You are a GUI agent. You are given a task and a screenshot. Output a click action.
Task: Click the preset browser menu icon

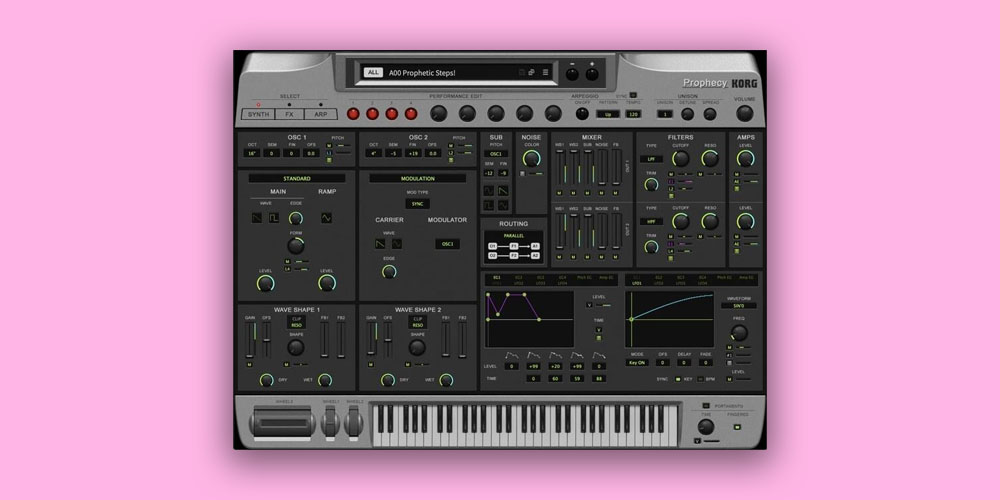(546, 72)
